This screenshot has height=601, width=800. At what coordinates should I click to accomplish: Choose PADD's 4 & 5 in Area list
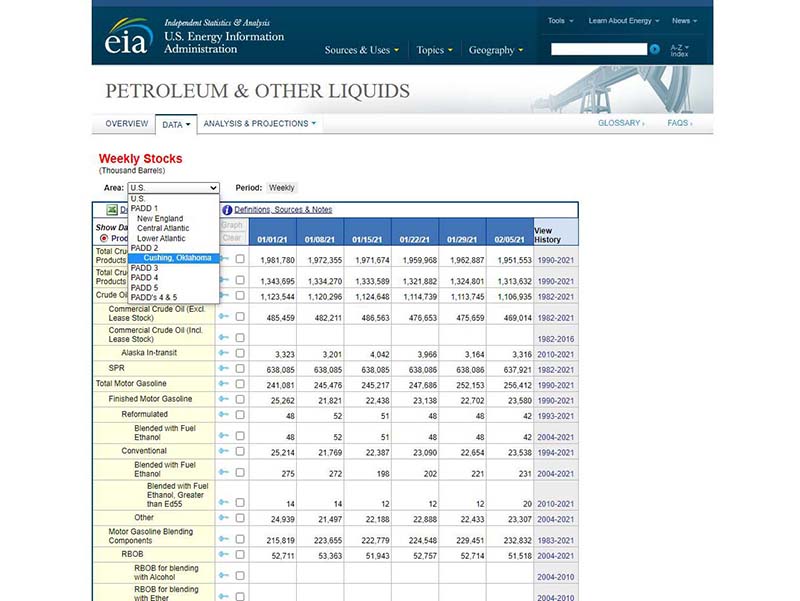pyautogui.click(x=173, y=297)
